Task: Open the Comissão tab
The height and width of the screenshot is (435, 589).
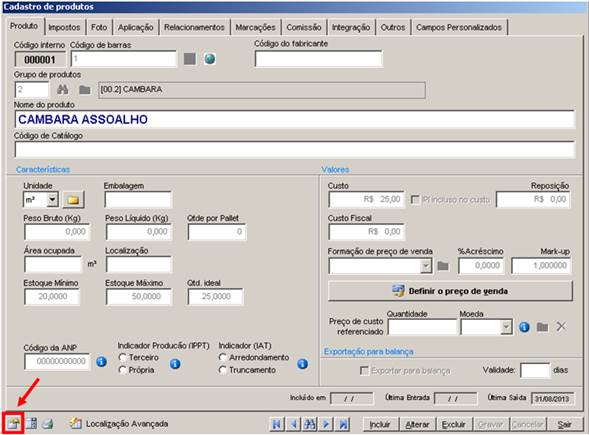Action: (304, 27)
